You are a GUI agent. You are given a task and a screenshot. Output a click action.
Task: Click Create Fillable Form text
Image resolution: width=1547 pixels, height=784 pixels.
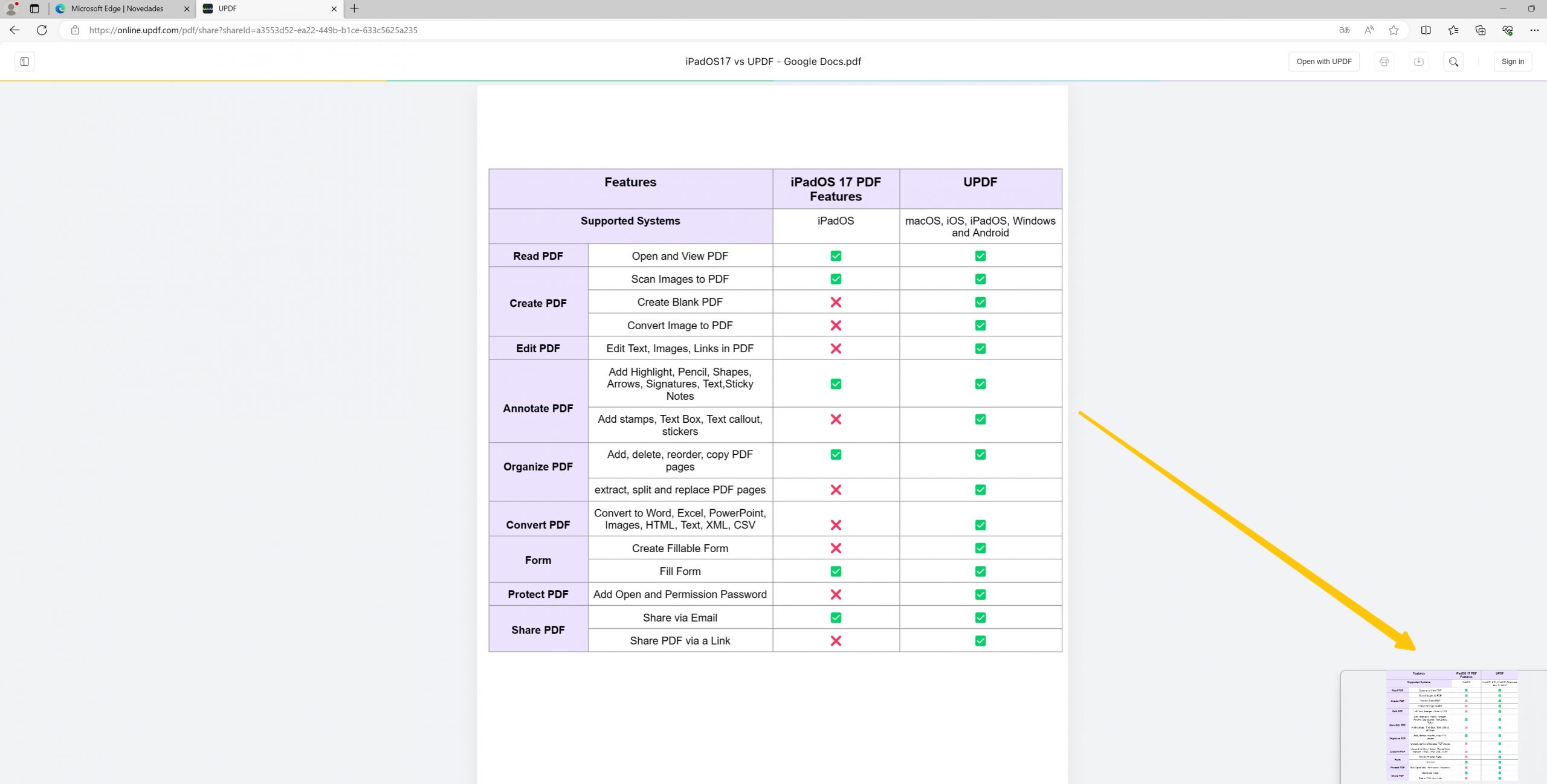[x=680, y=548]
